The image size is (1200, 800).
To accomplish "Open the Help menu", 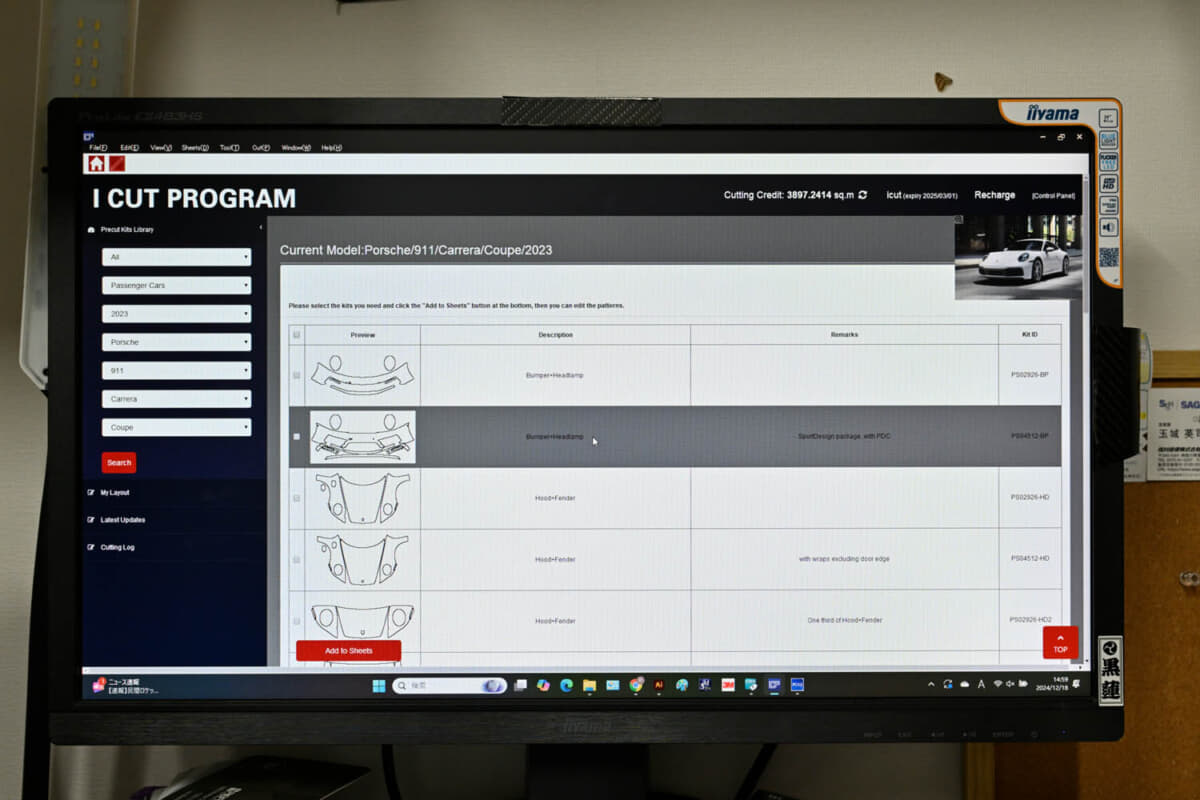I will coord(332,147).
